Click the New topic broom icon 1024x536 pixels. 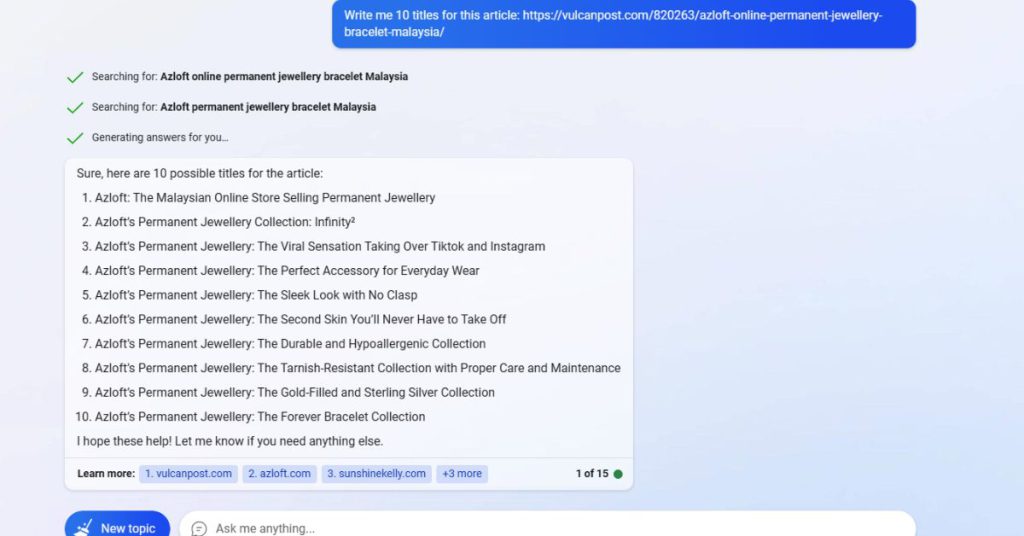pos(83,528)
